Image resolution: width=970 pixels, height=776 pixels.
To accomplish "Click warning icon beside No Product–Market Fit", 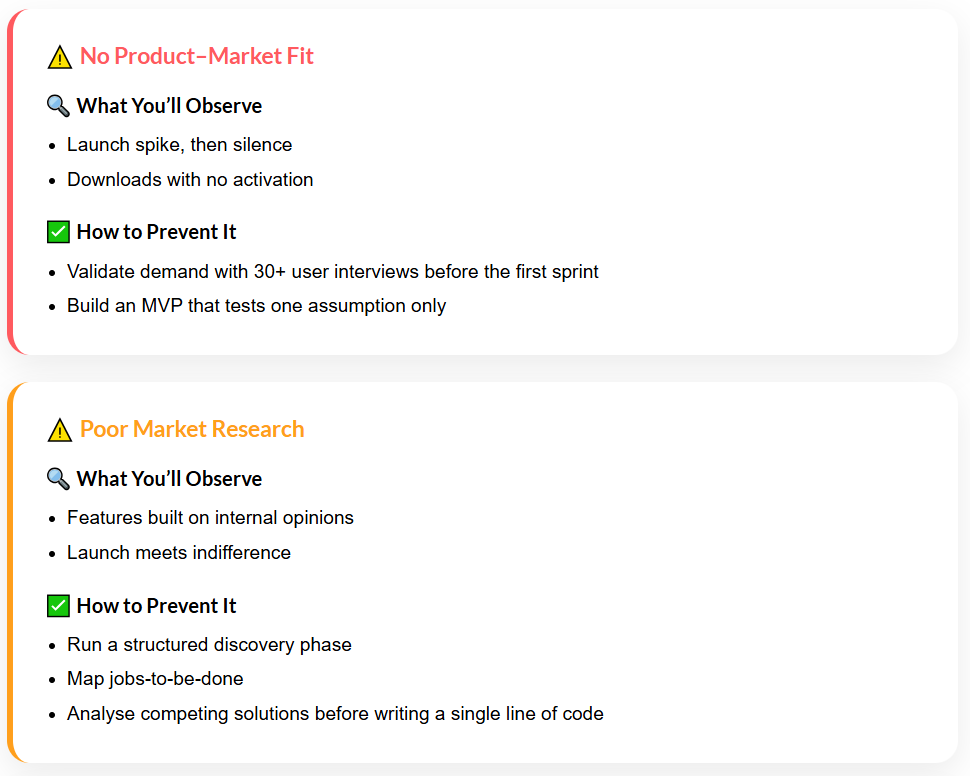I will (59, 57).
